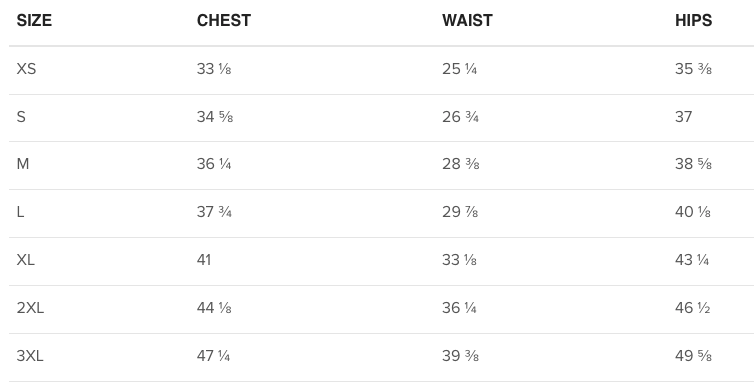The width and height of the screenshot is (754, 382).
Task: Select the XL size row label
Action: (25, 260)
